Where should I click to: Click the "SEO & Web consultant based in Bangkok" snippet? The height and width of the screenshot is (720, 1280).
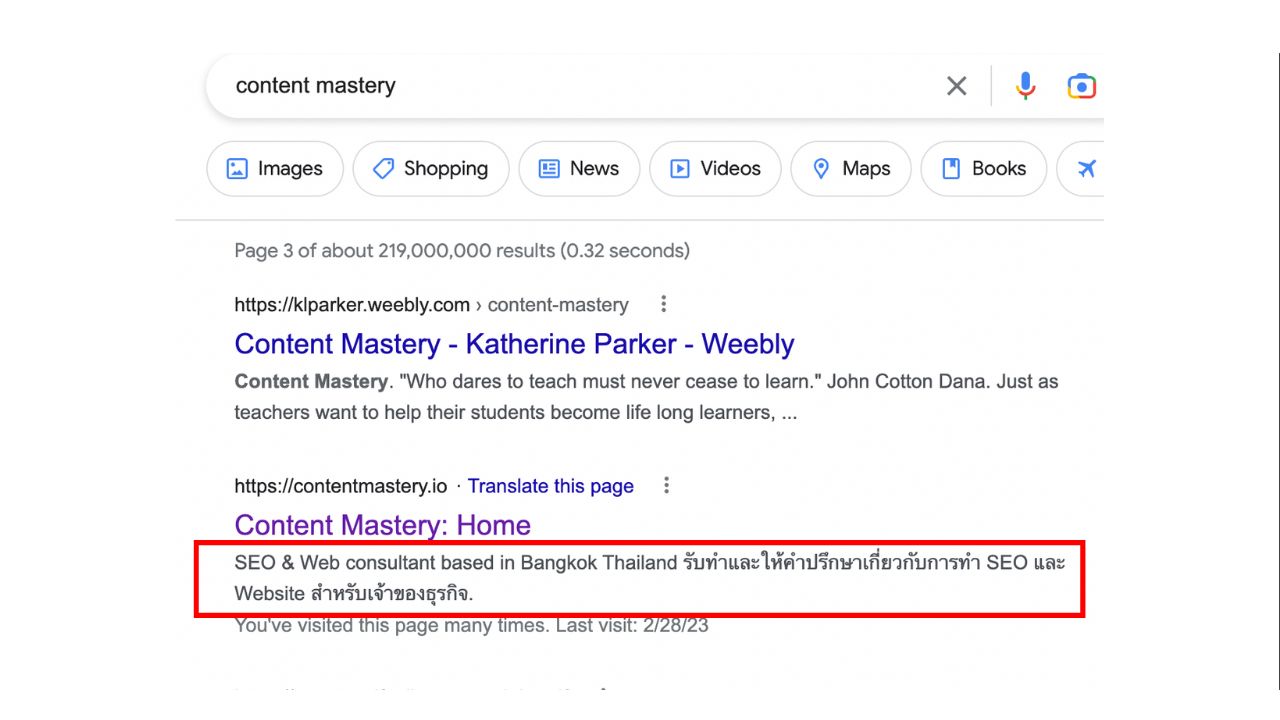650,578
